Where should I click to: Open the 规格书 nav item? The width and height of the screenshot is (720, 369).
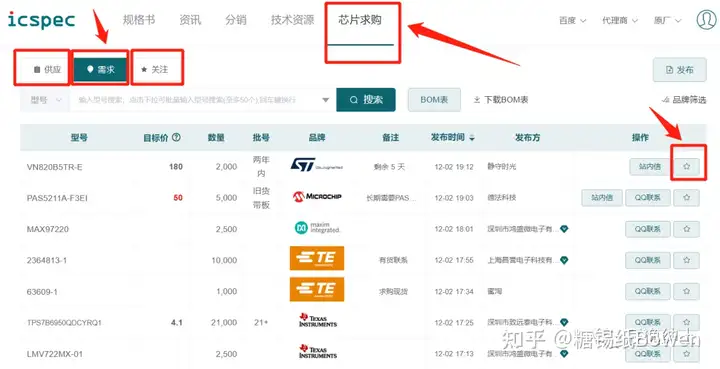coord(139,20)
